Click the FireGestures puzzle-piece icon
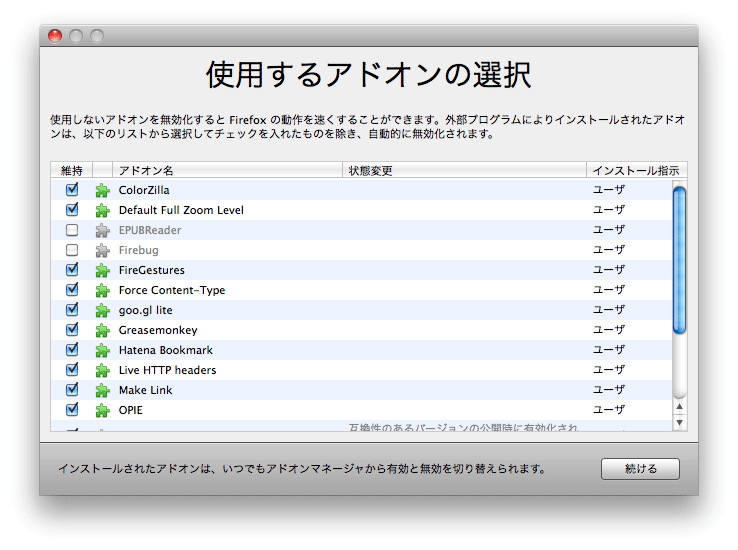The height and width of the screenshot is (550, 738). (x=101, y=270)
